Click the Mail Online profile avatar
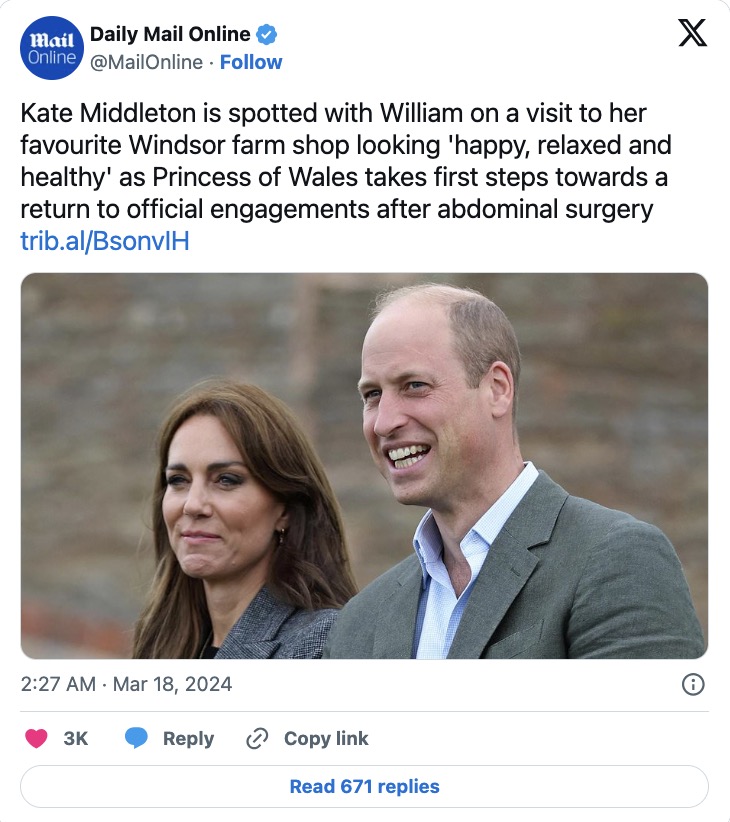The height and width of the screenshot is (822, 730). click(49, 48)
